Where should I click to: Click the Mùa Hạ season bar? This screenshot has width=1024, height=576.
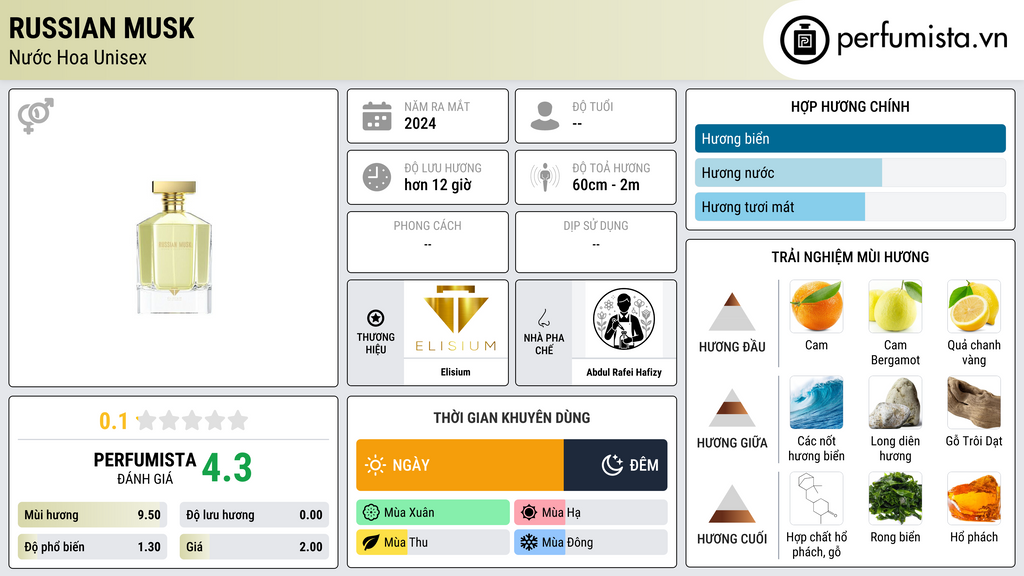click(591, 513)
